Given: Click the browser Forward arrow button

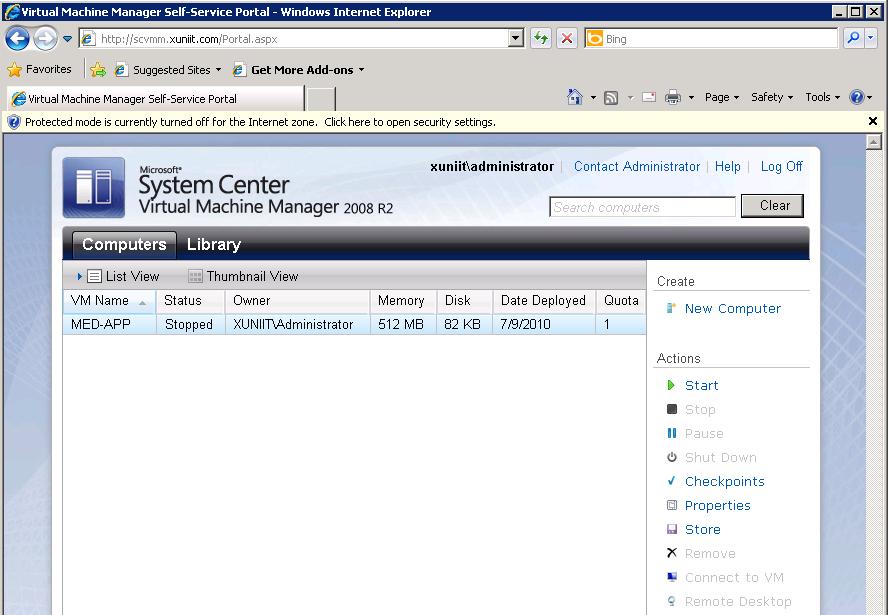Looking at the screenshot, I should click(45, 39).
